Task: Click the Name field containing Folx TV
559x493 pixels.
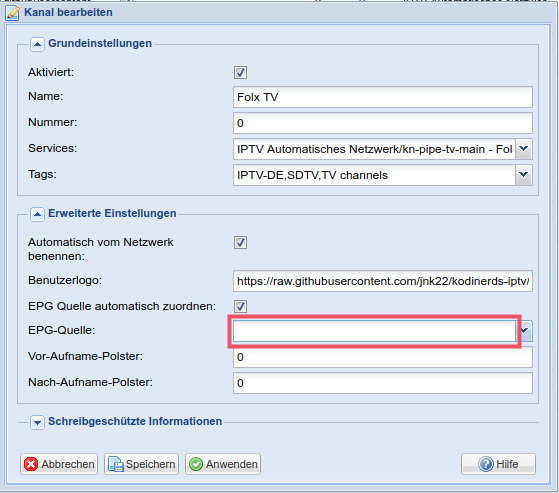Action: pos(383,97)
